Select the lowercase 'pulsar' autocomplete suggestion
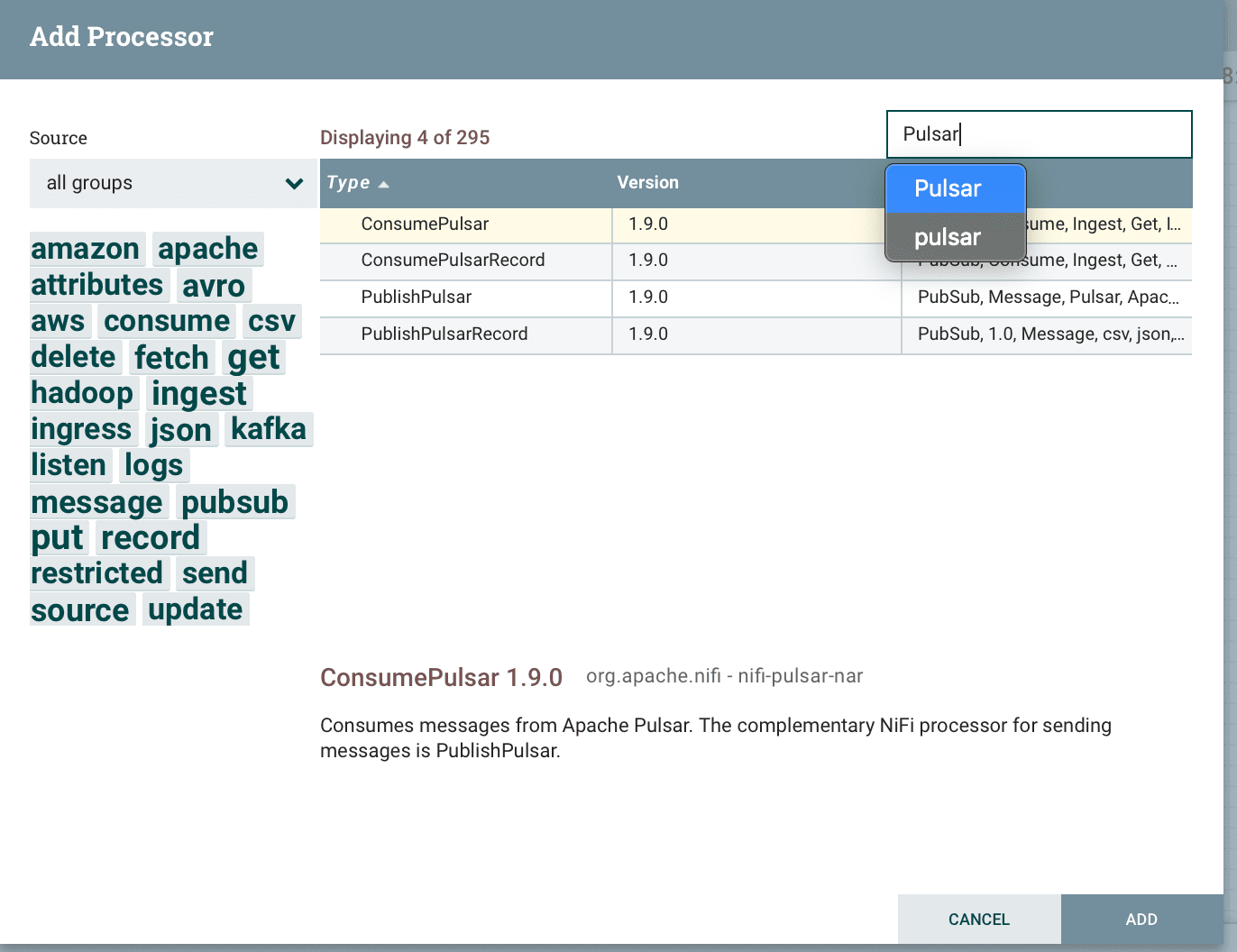1237x952 pixels. coord(955,237)
